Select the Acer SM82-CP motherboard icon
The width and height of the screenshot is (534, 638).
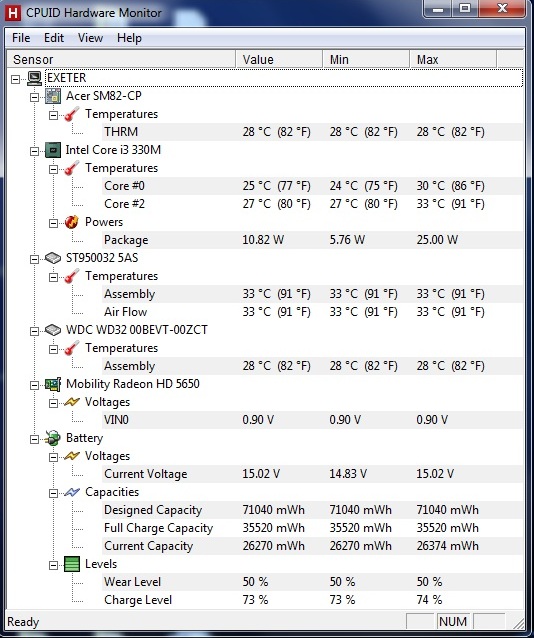[53, 96]
